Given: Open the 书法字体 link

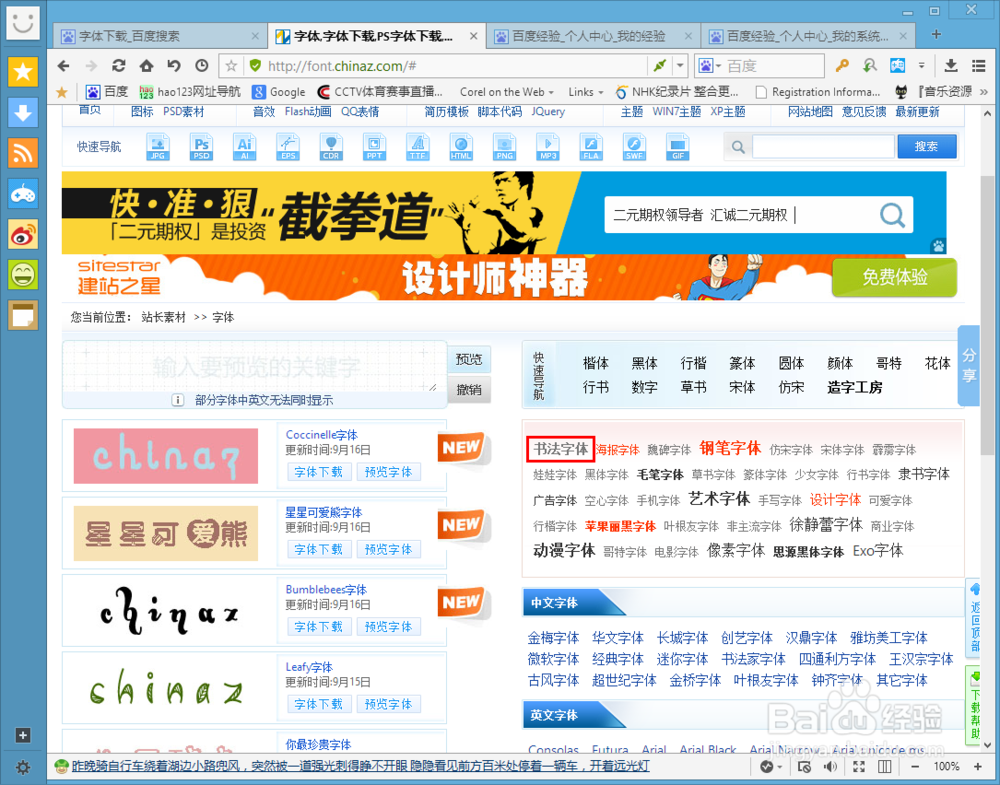Looking at the screenshot, I should (x=561, y=449).
